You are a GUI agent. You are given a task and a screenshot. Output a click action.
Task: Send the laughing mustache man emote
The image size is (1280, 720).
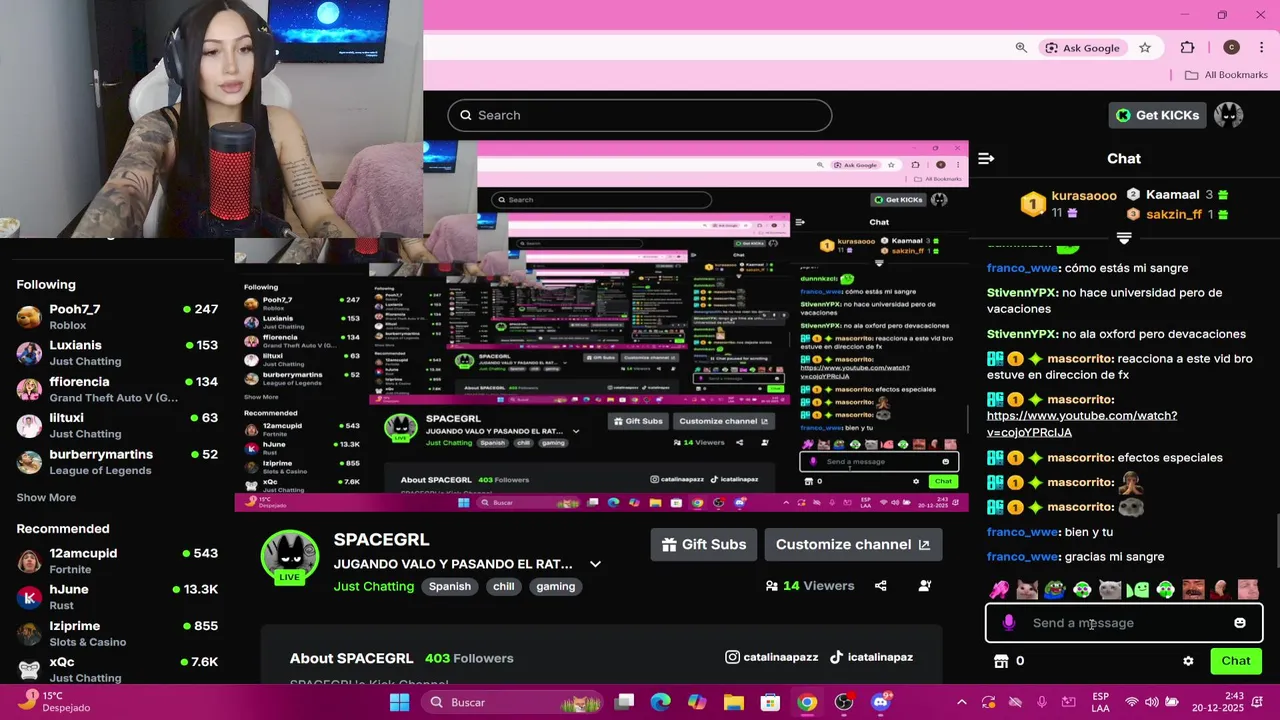[x=1193, y=590]
